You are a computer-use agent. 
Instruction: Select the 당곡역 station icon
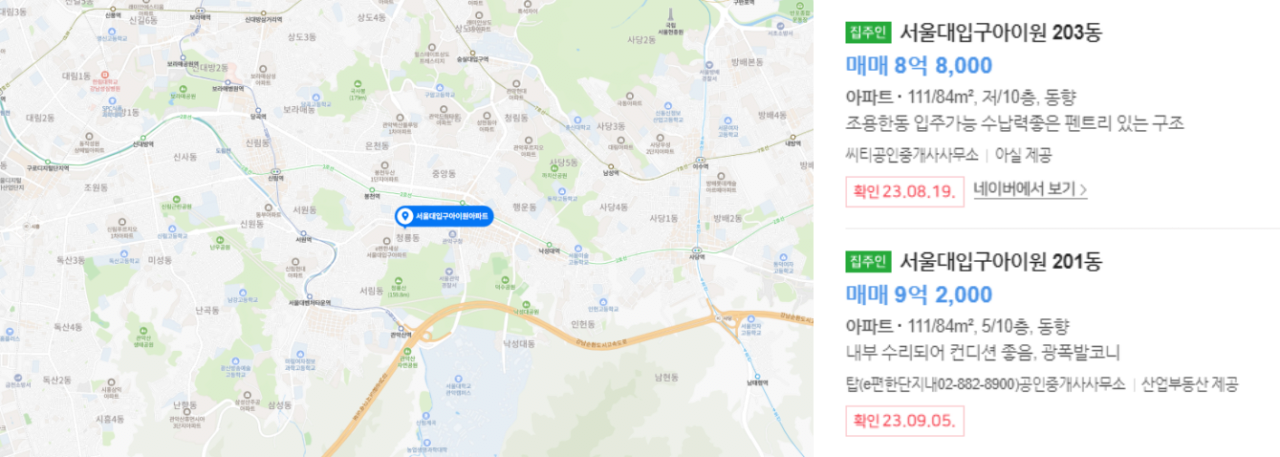tap(259, 109)
